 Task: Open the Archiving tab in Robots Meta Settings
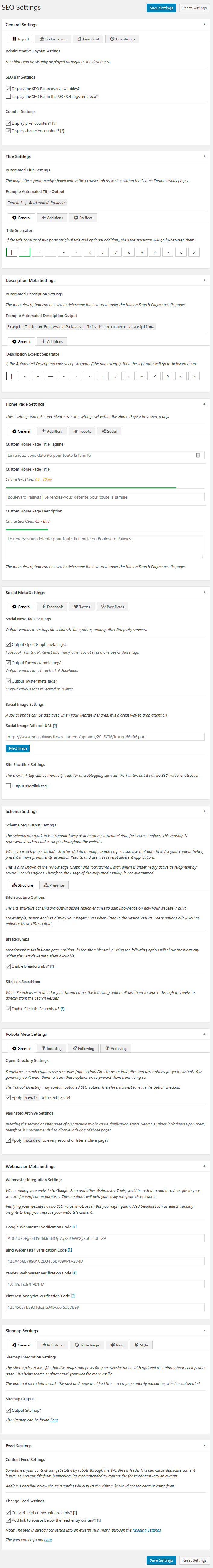click(116, 1048)
